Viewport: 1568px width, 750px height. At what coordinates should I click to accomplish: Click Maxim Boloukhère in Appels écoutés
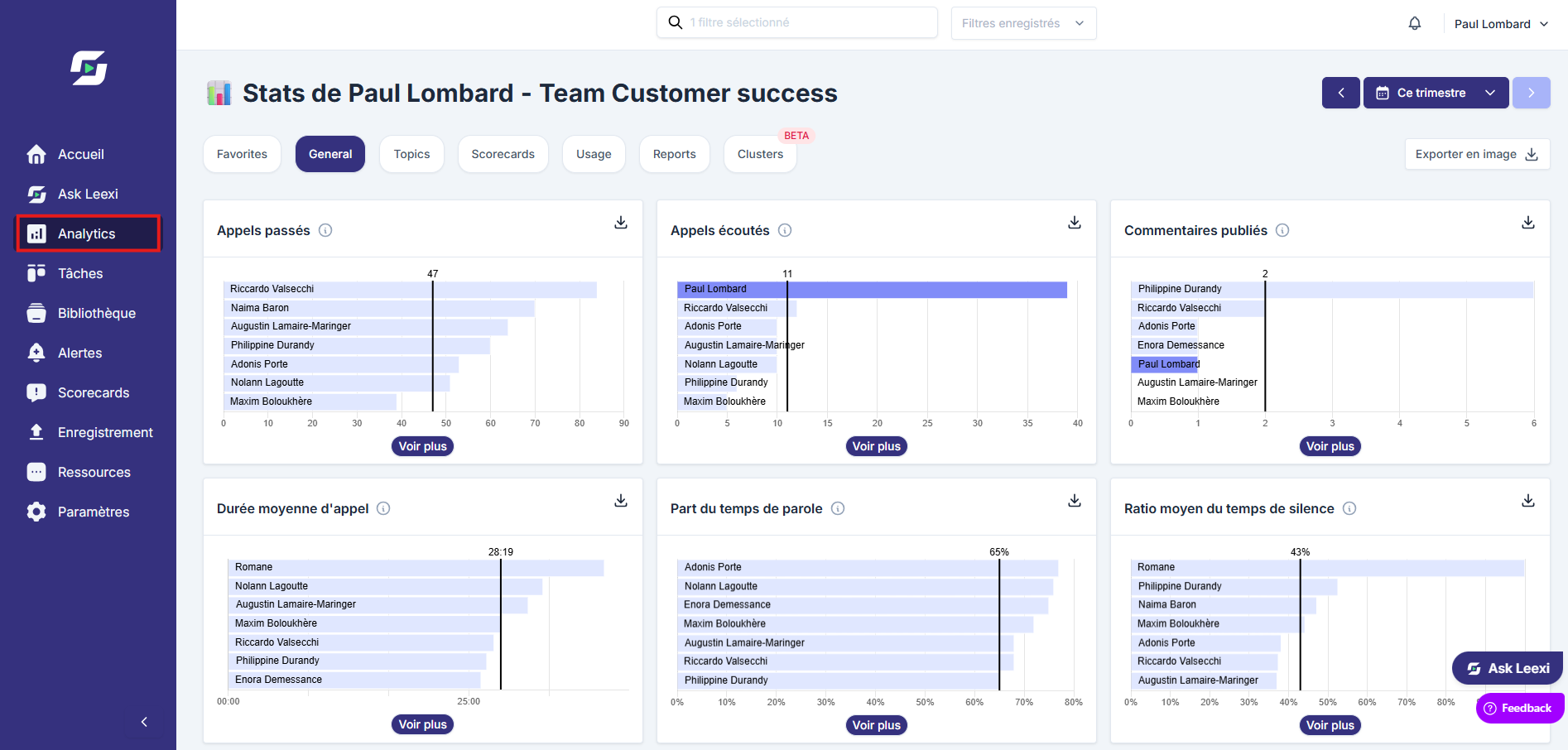(724, 401)
